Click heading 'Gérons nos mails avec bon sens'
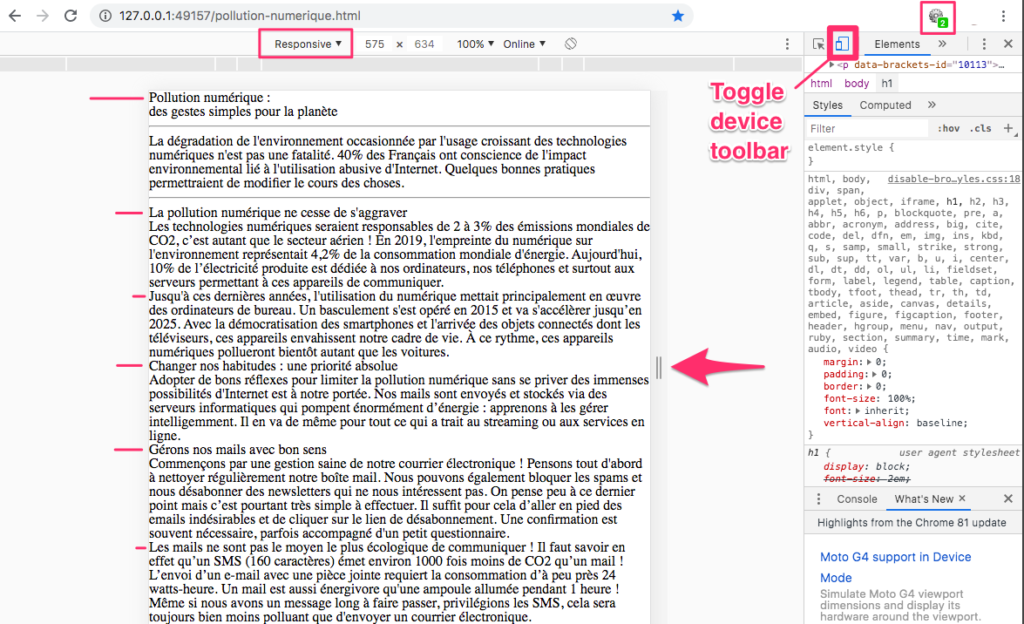Image resolution: width=1024 pixels, height=624 pixels. tap(238, 449)
